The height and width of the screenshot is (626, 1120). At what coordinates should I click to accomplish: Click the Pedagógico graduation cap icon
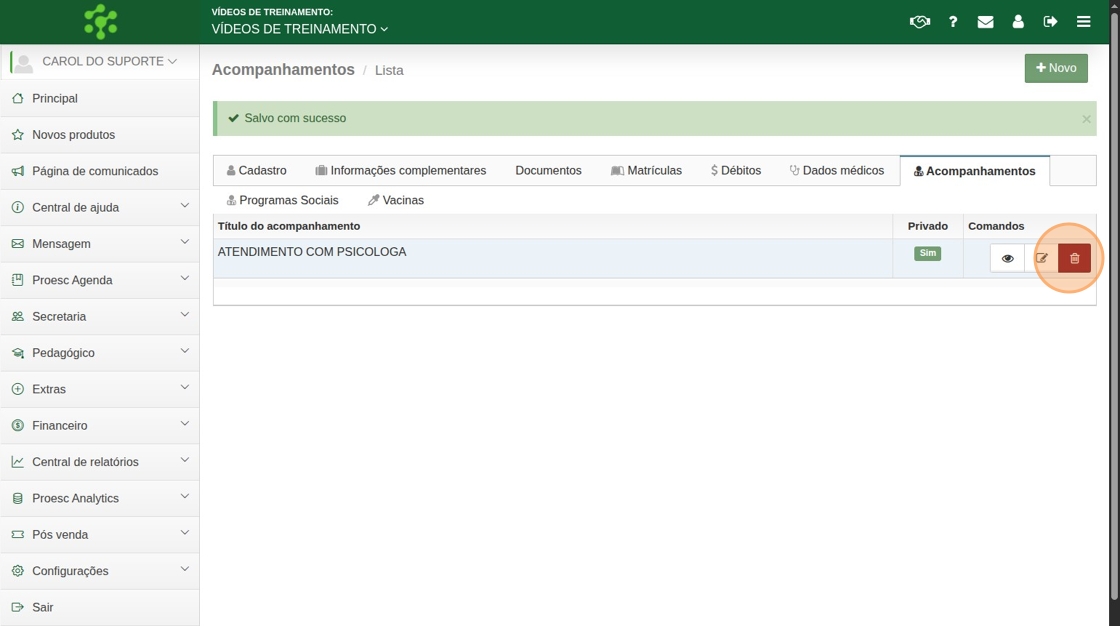pos(18,352)
